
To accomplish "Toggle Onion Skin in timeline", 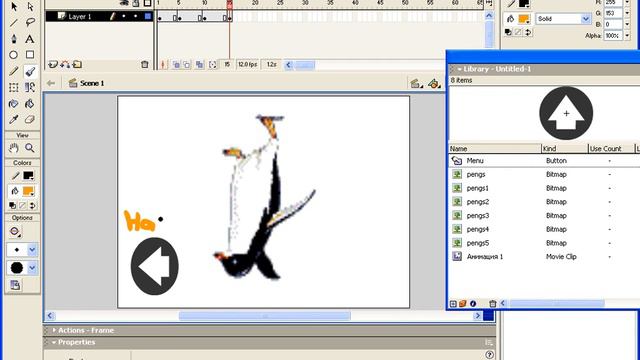I will click(176, 64).
